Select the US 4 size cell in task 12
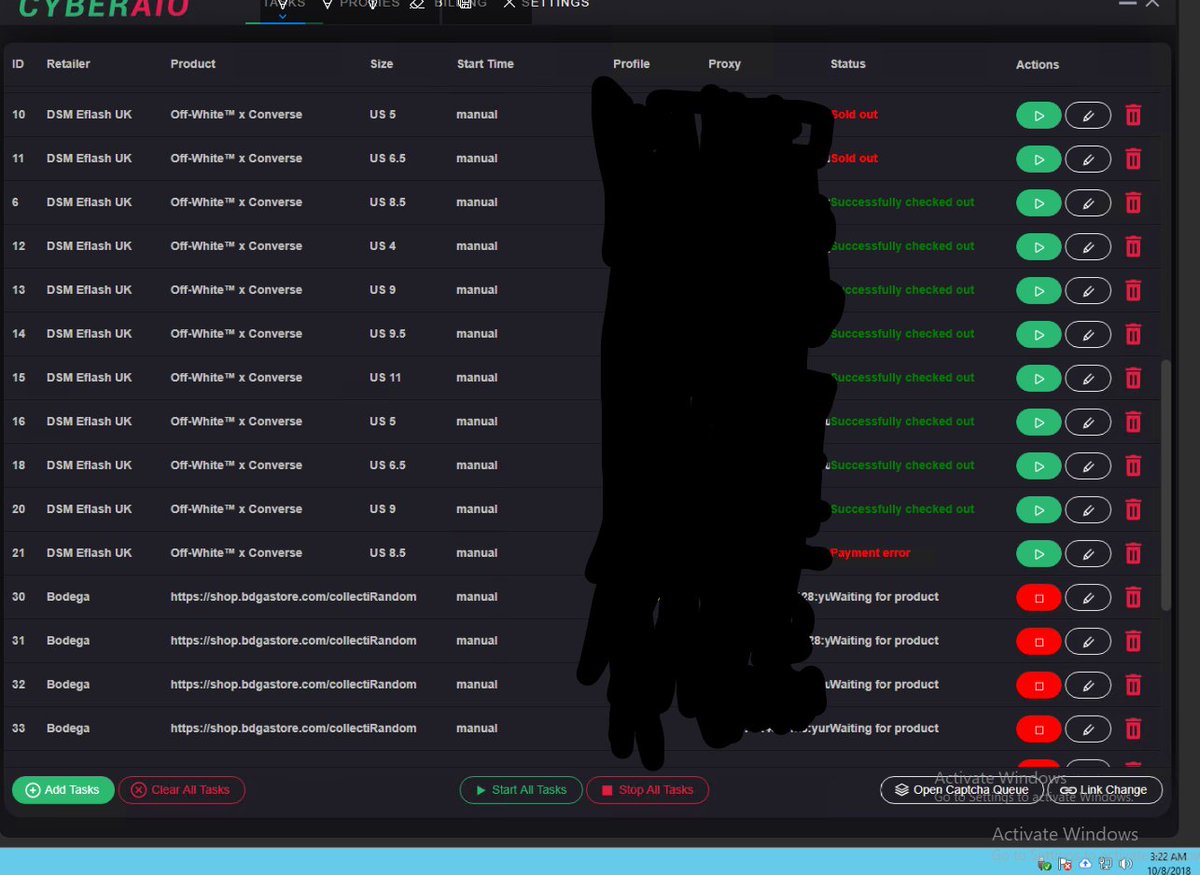Viewport: 1200px width, 875px height. click(x=383, y=246)
